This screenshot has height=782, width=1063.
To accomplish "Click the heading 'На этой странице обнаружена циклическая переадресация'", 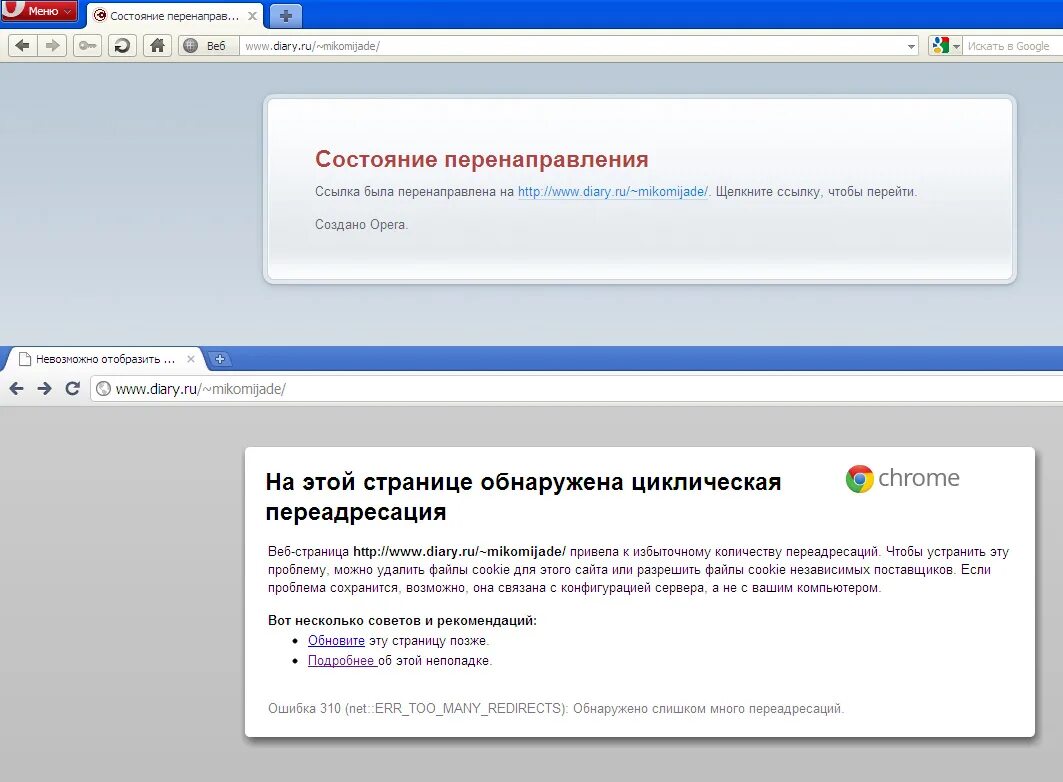I will (523, 497).
